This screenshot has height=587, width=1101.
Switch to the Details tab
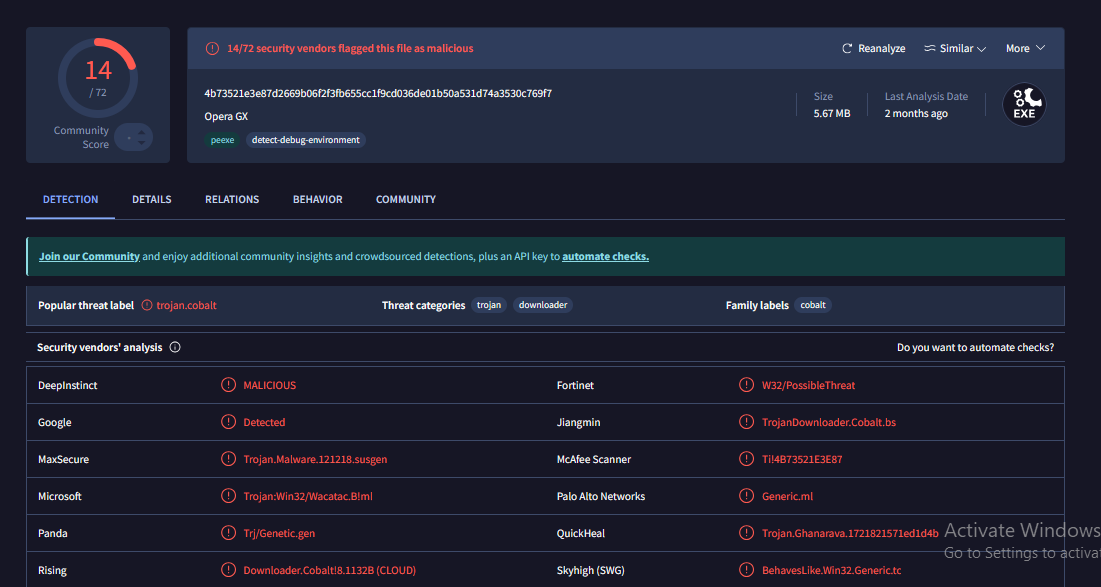point(152,199)
